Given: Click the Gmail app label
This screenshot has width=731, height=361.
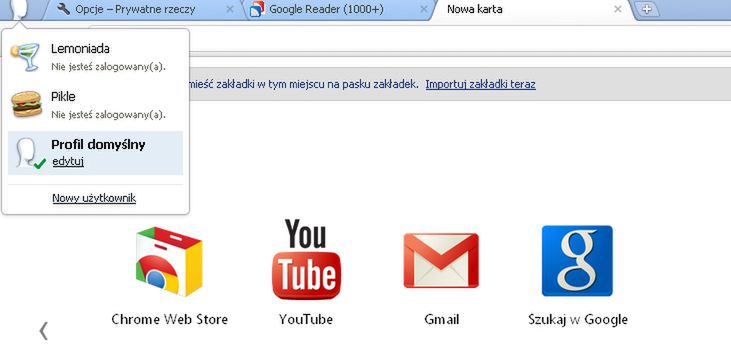Looking at the screenshot, I should [441, 319].
